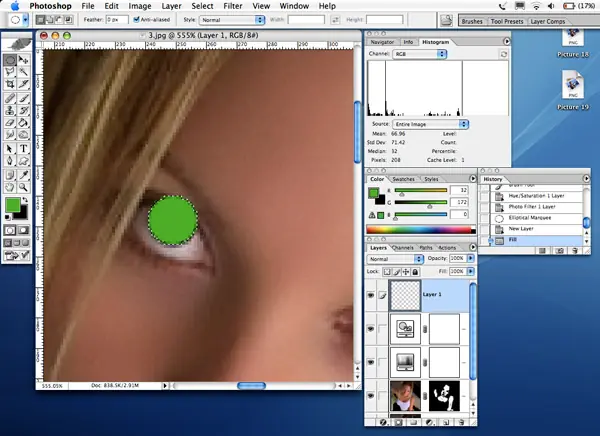Screen dimensions: 600x436
Task: Switch to Quick Mask mode
Action: tap(23, 230)
